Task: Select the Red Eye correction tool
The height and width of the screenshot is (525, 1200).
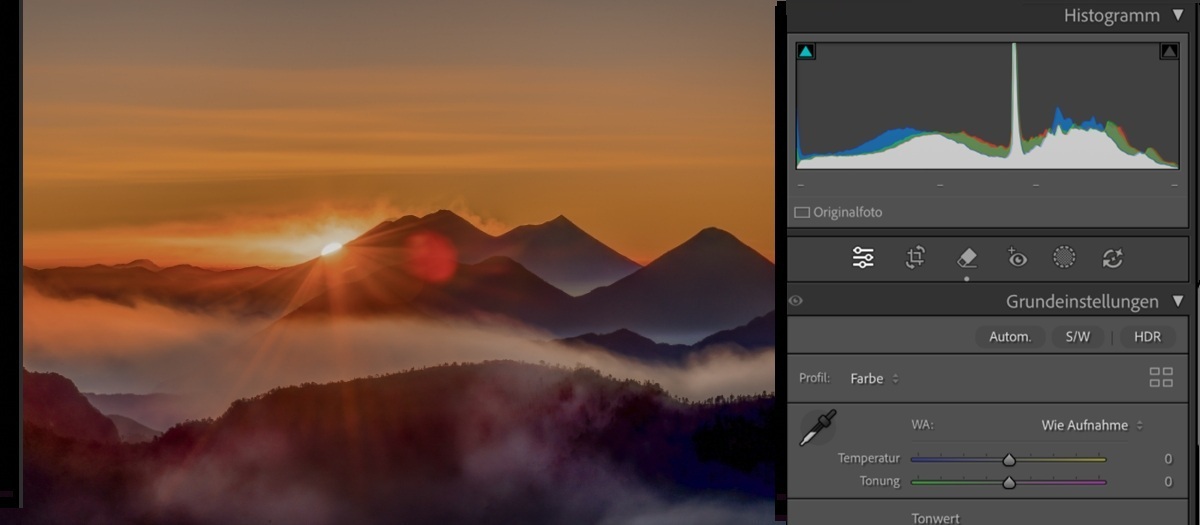Action: 1016,258
